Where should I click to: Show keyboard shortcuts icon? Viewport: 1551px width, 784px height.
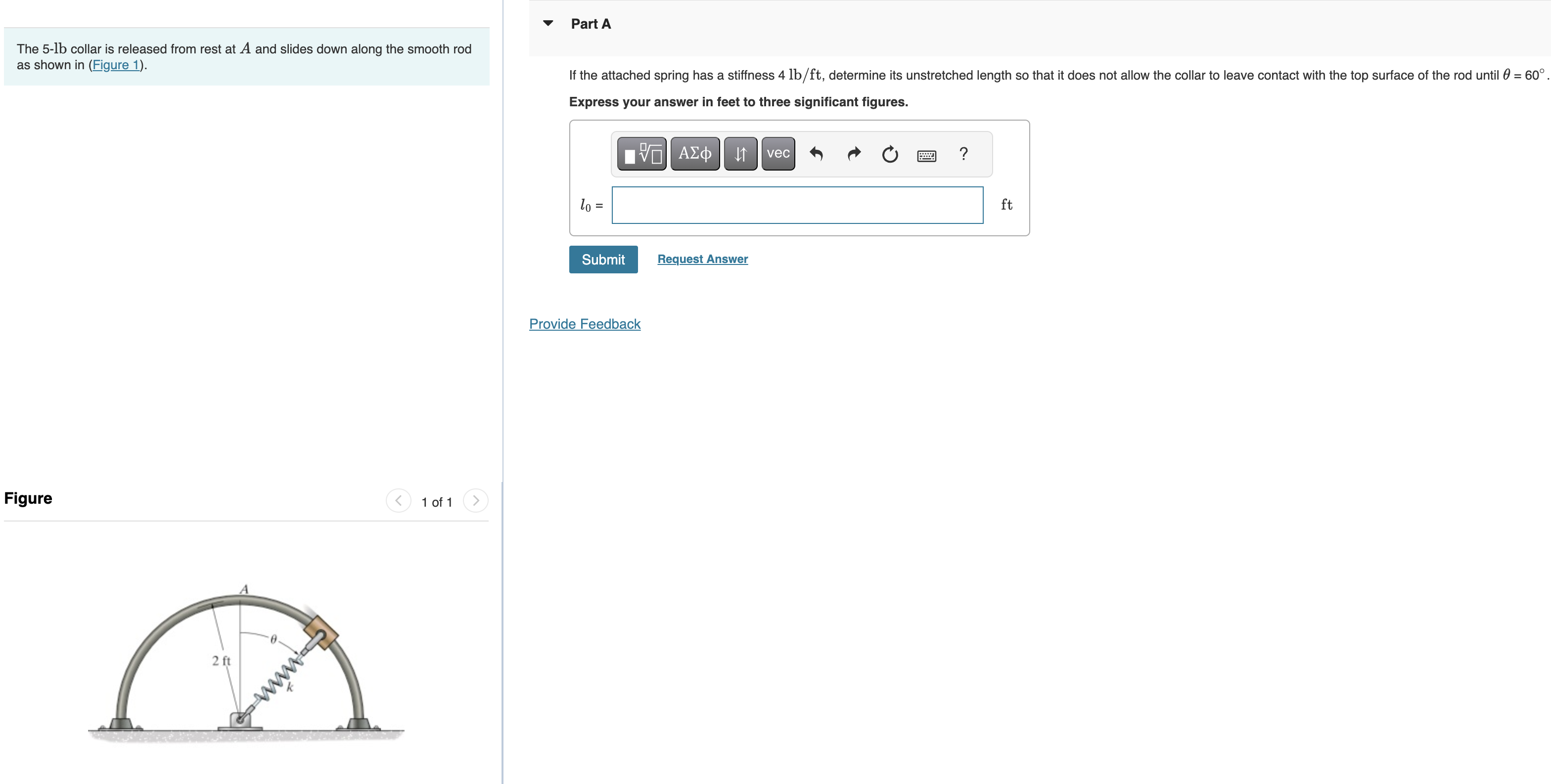pyautogui.click(x=926, y=156)
